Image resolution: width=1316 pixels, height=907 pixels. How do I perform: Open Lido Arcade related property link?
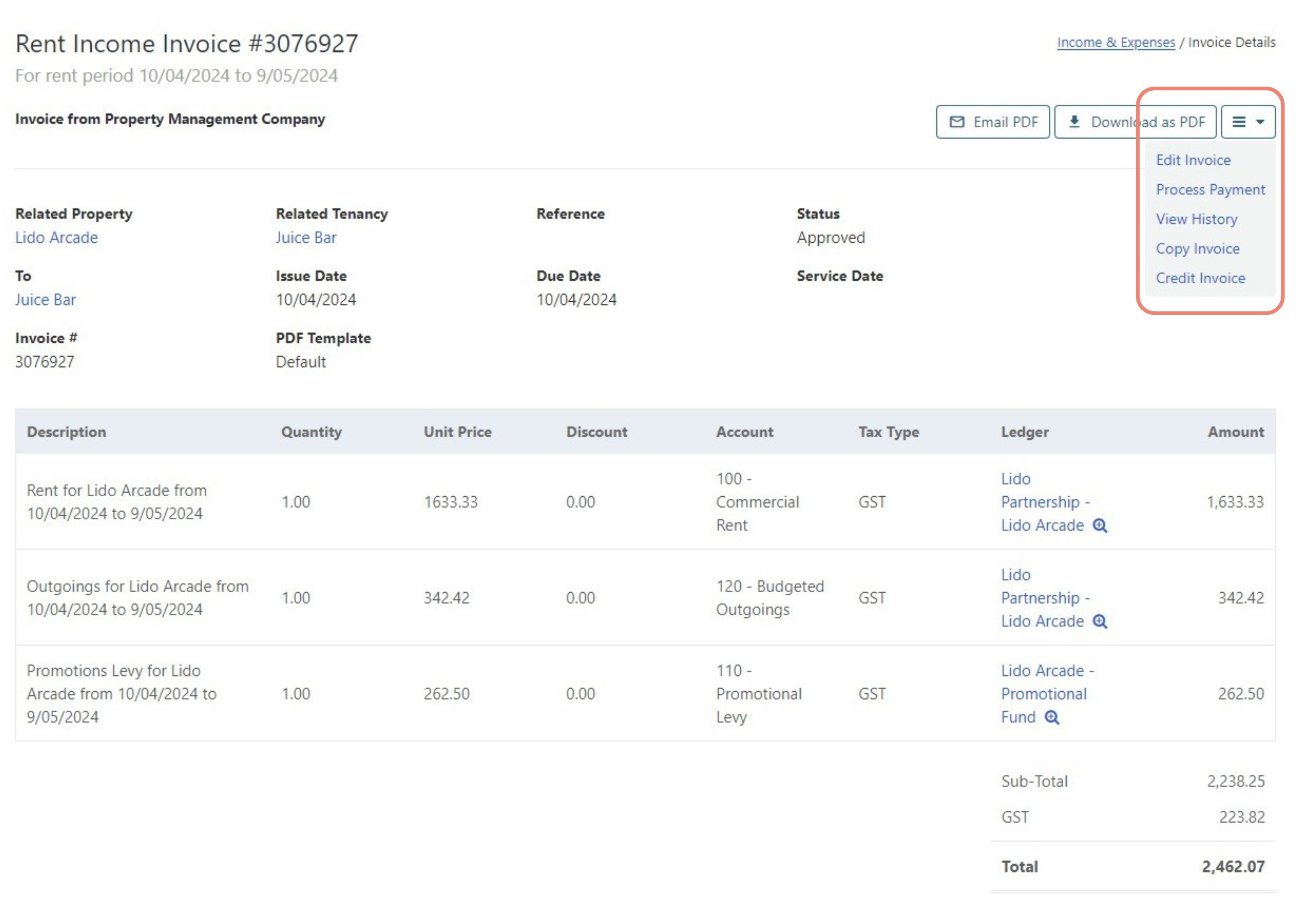pos(56,238)
